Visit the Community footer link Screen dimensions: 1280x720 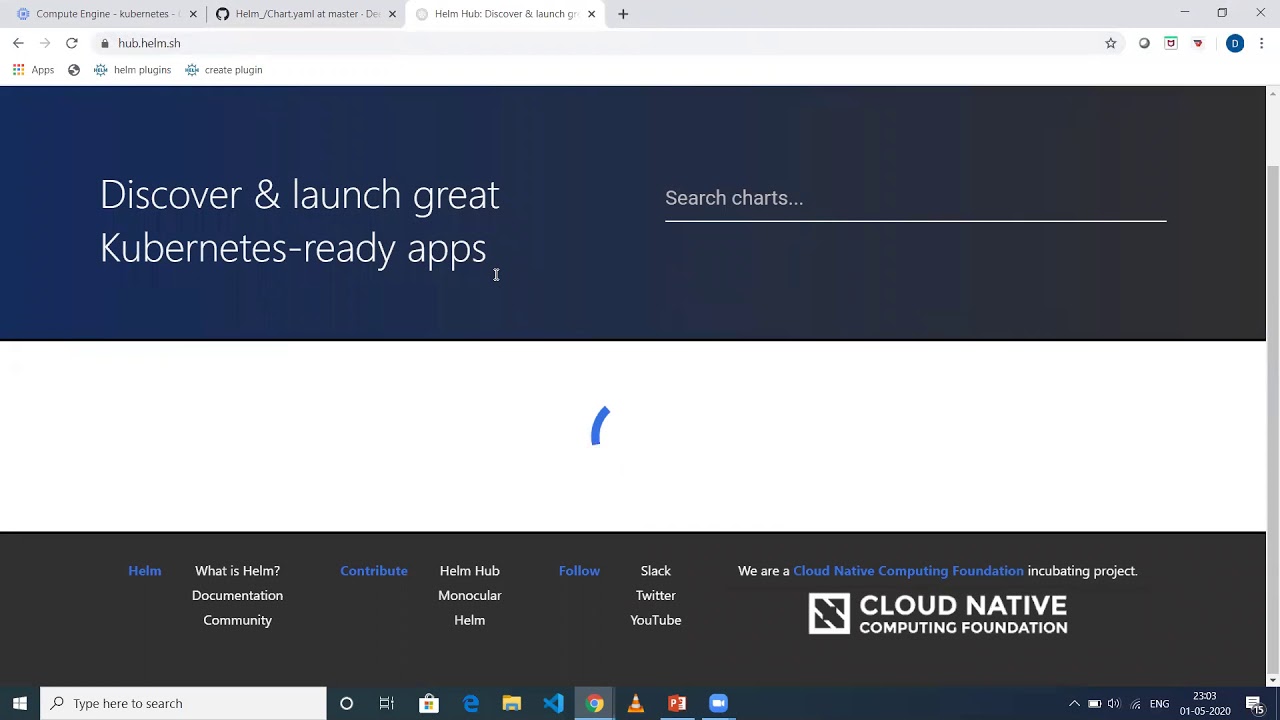237,620
